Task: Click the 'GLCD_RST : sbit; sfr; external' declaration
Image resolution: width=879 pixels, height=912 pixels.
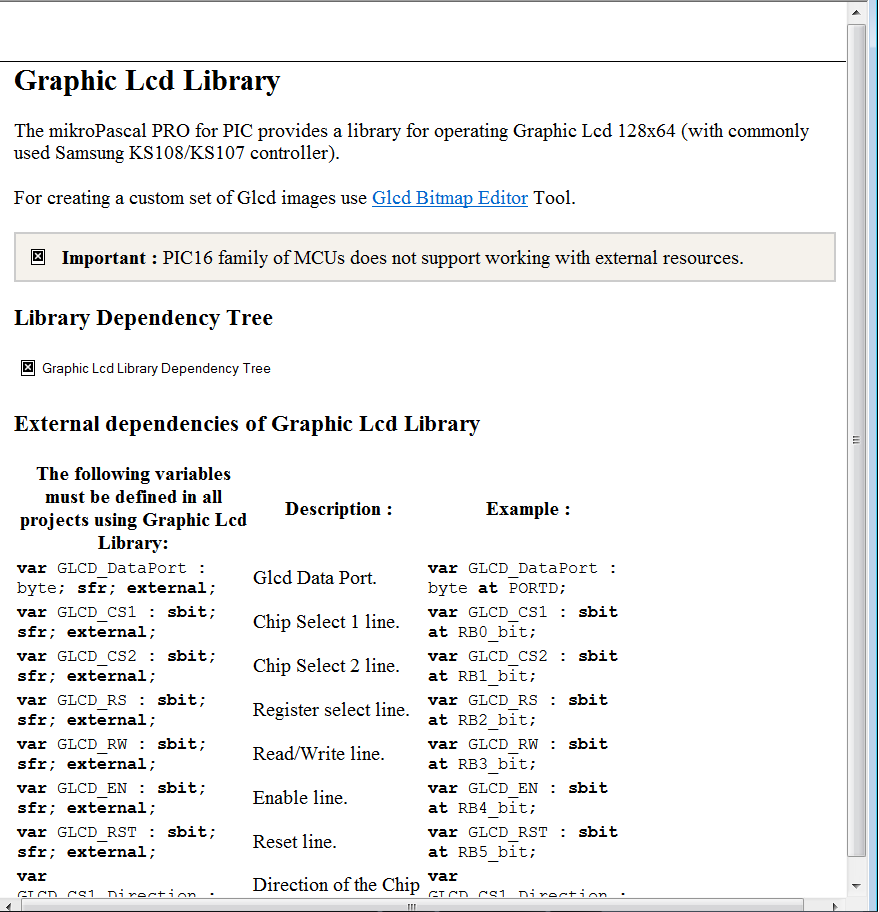Action: point(116,842)
